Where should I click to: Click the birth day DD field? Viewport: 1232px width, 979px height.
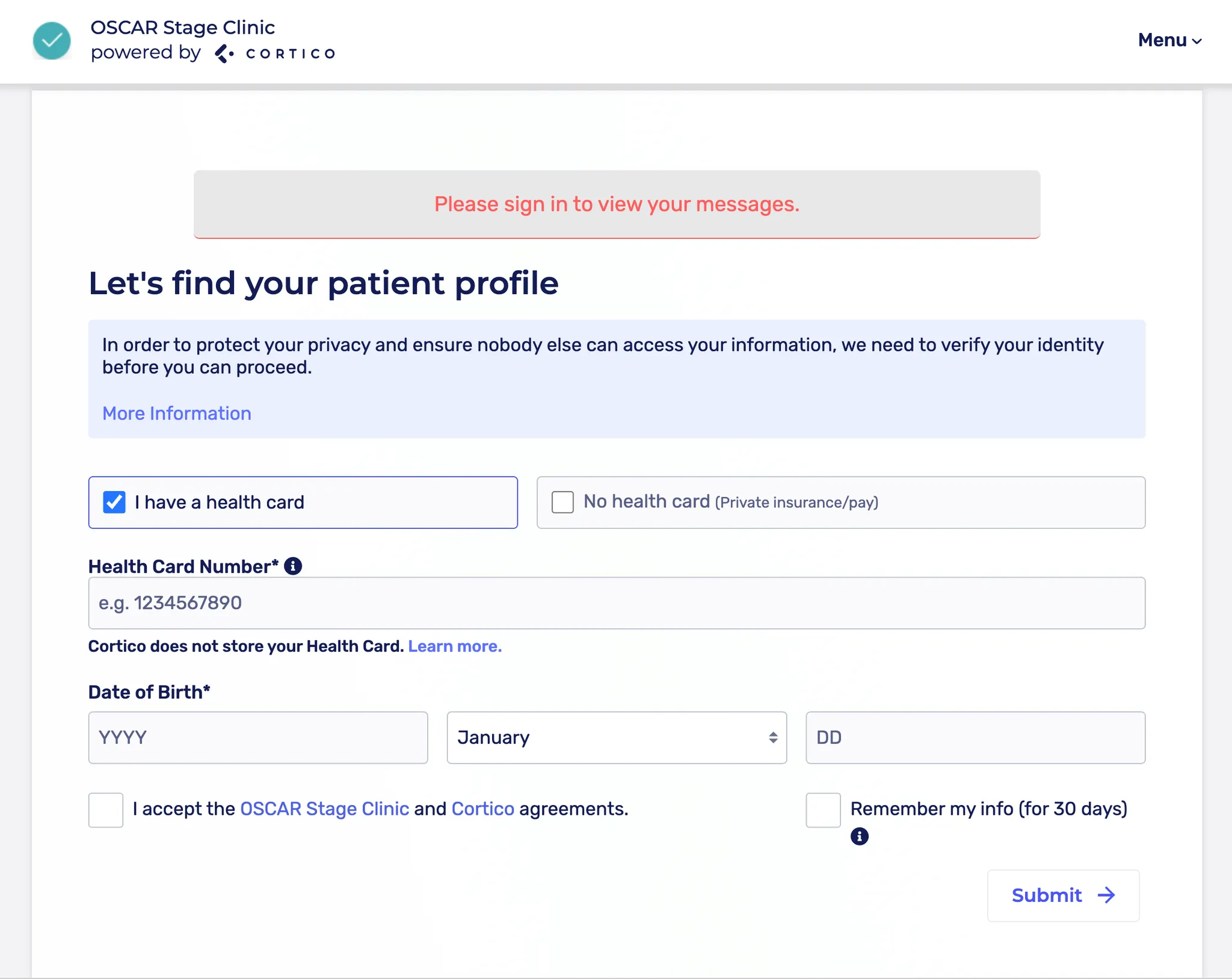click(975, 738)
